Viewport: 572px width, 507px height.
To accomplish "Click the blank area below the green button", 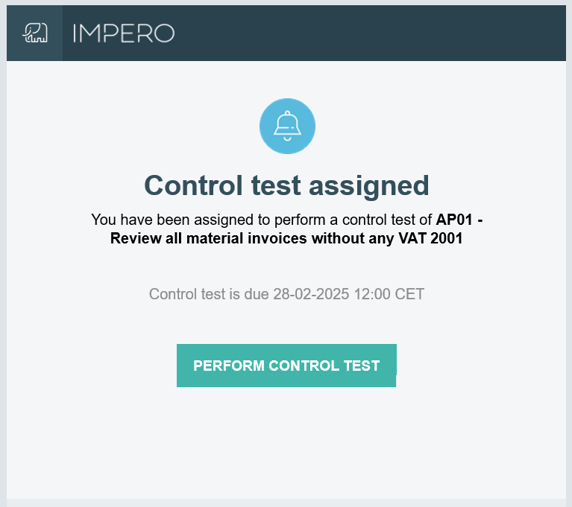I will (287, 441).
